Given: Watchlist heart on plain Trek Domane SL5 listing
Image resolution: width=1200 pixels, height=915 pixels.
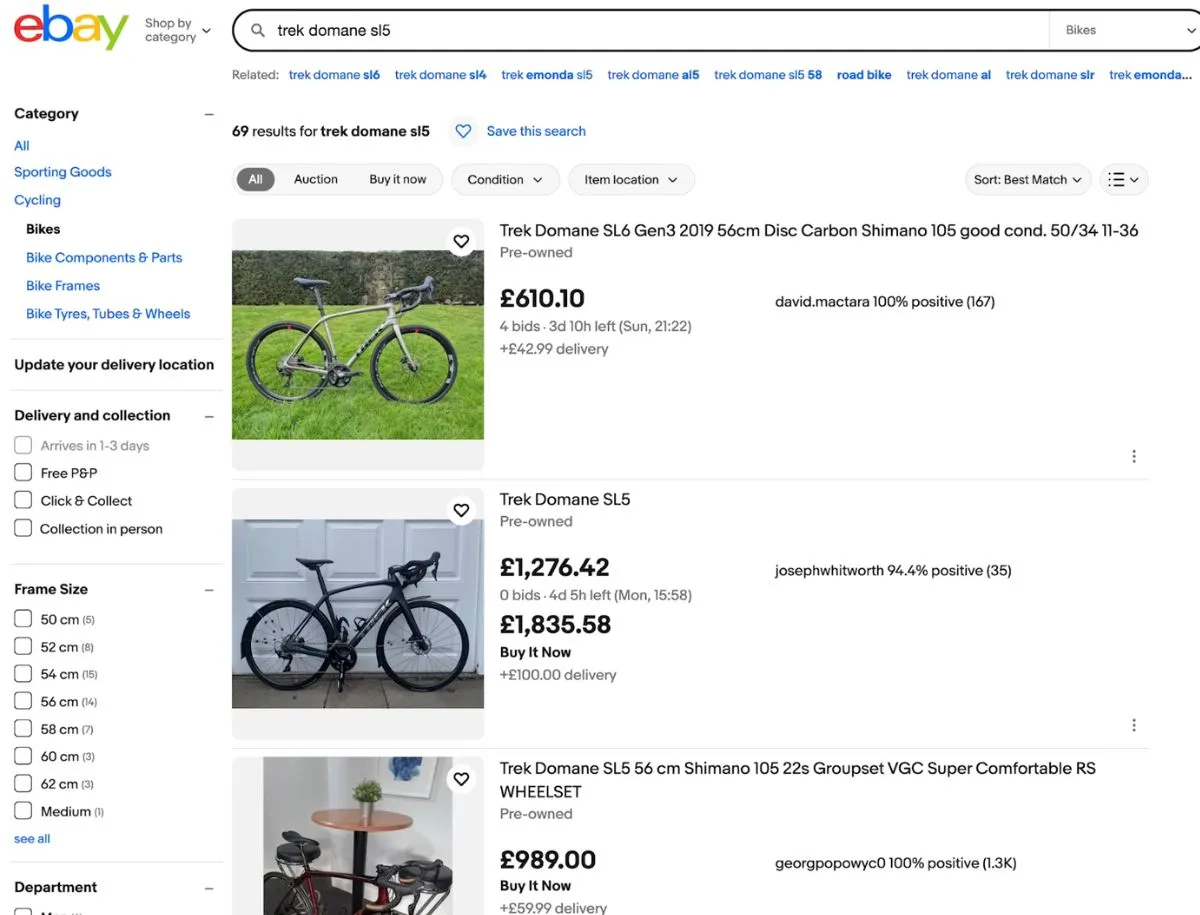Looking at the screenshot, I should 461,510.
